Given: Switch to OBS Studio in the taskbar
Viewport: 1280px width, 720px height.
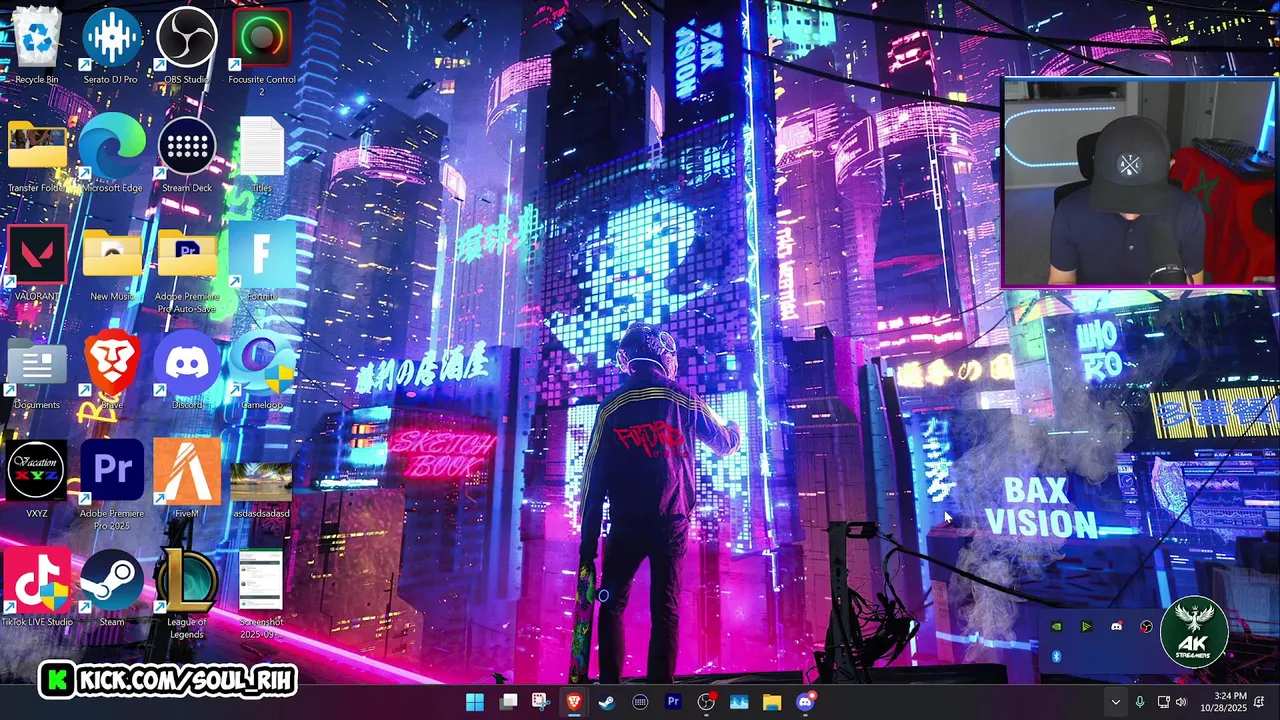Looking at the screenshot, I should coord(706,702).
